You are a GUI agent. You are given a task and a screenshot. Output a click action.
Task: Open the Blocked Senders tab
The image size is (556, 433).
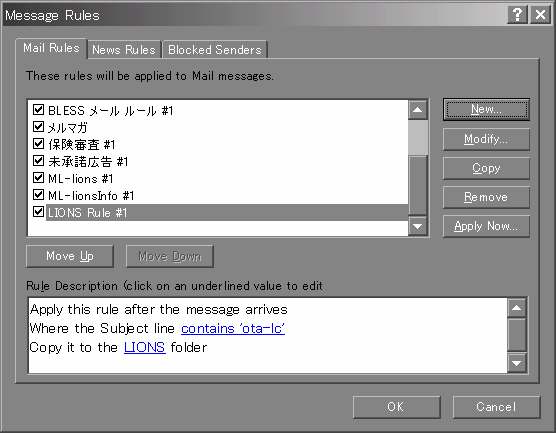point(215,50)
